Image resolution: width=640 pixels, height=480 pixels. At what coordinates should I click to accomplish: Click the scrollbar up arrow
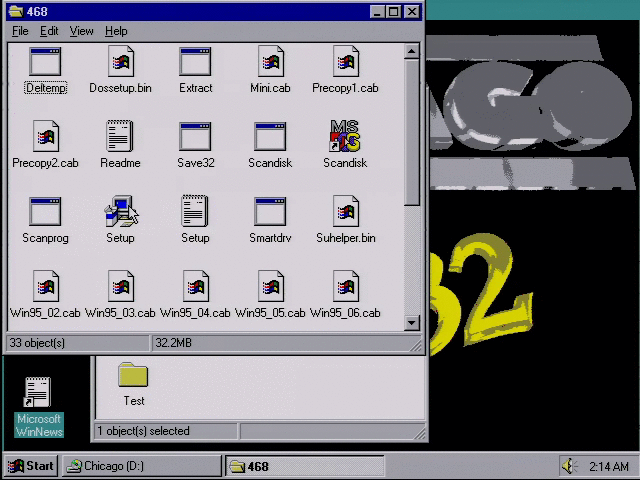pos(411,51)
